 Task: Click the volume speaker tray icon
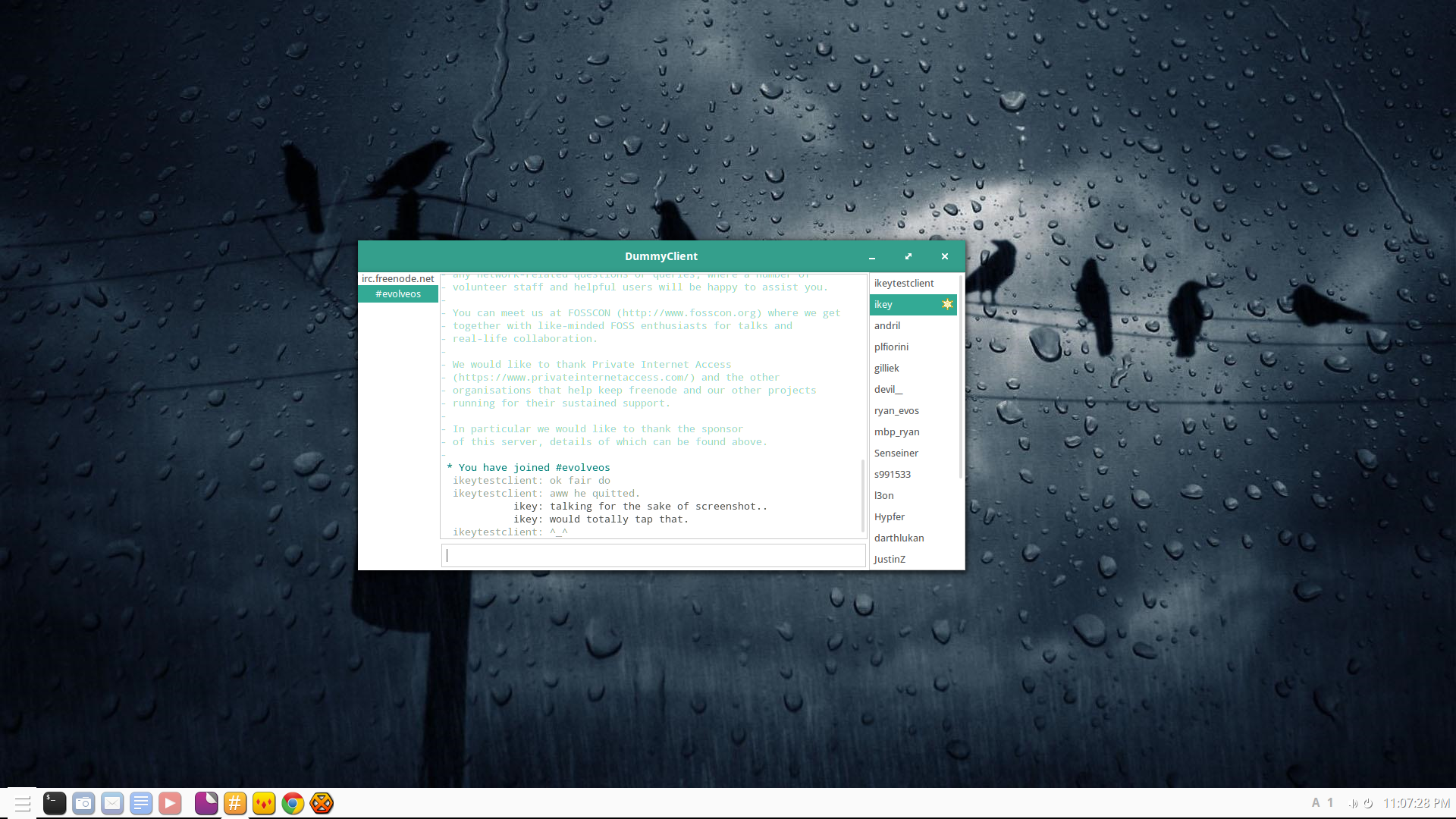pos(1353,803)
